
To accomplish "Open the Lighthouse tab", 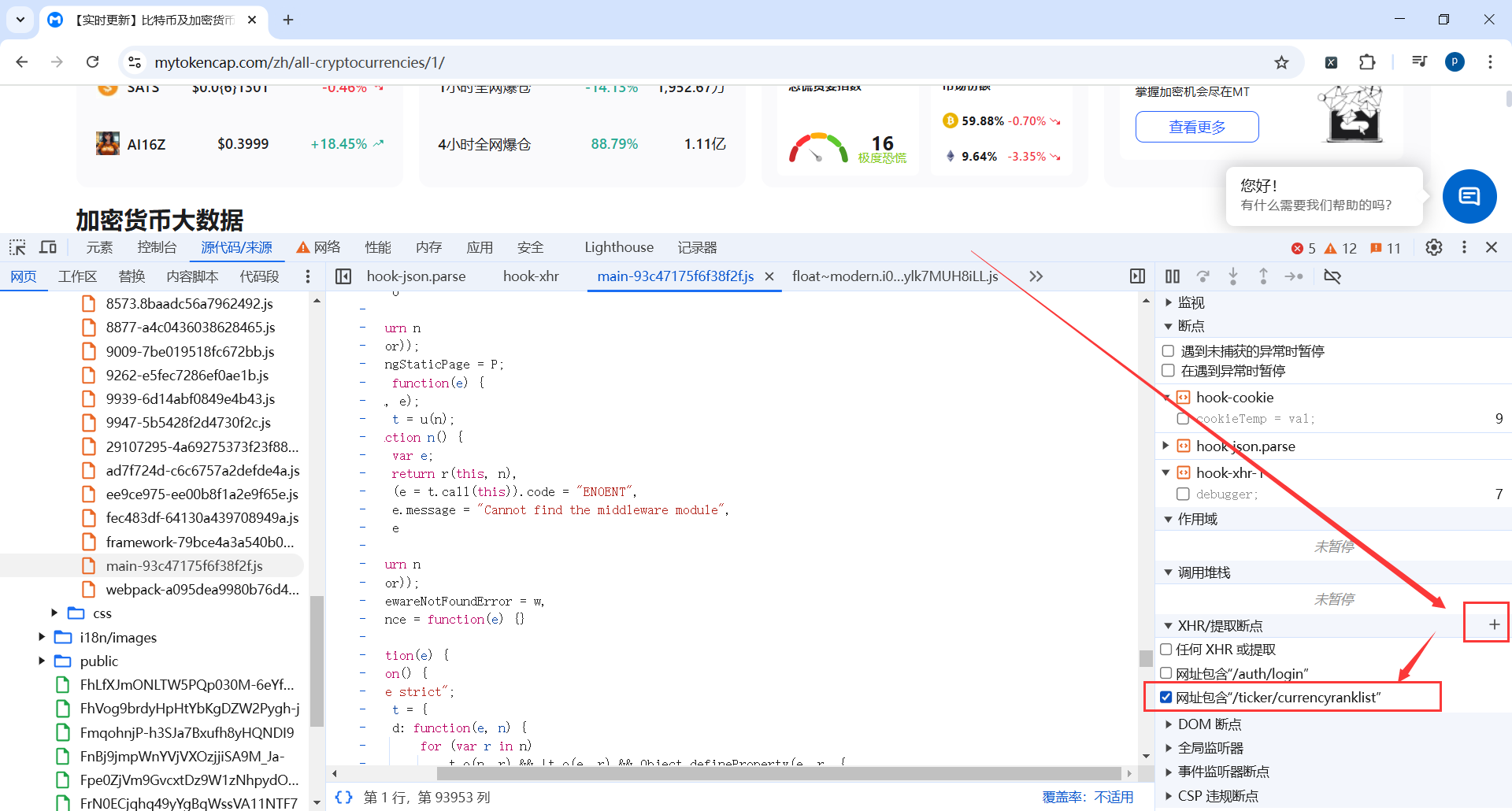I will pos(619,247).
